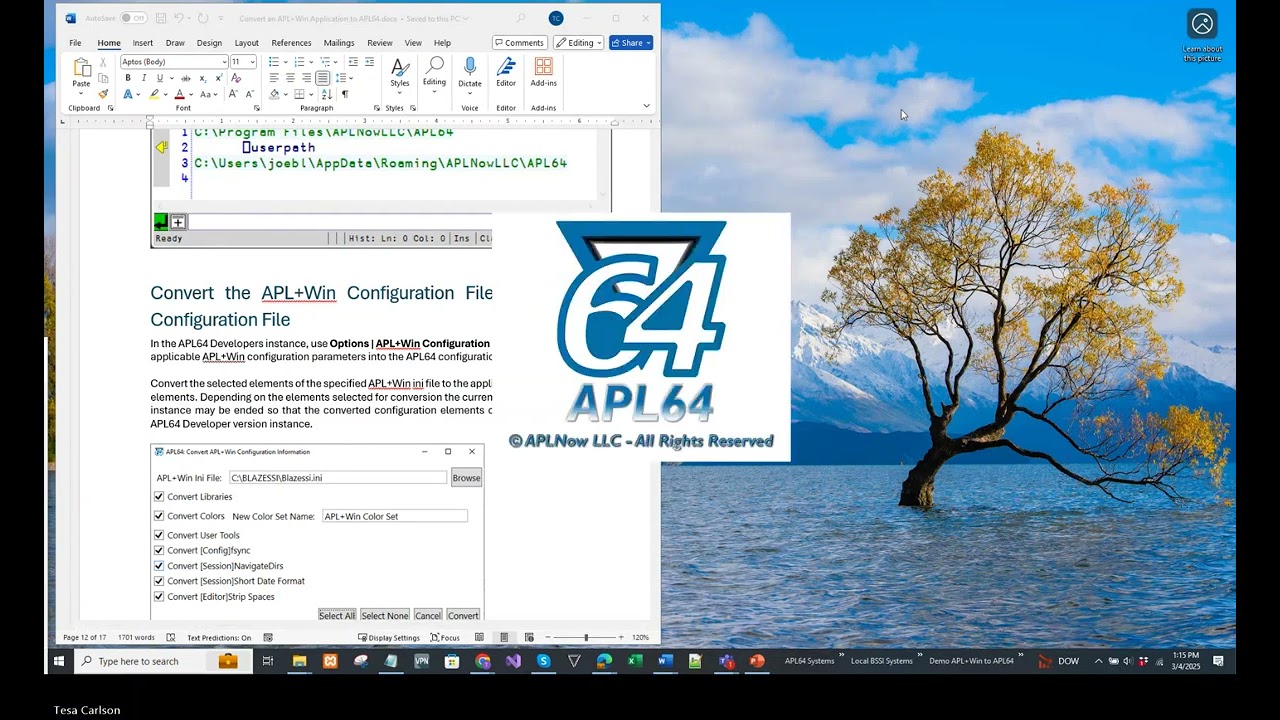This screenshot has height=720, width=1280.
Task: Apply bold formatting with B icon
Action: point(127,78)
